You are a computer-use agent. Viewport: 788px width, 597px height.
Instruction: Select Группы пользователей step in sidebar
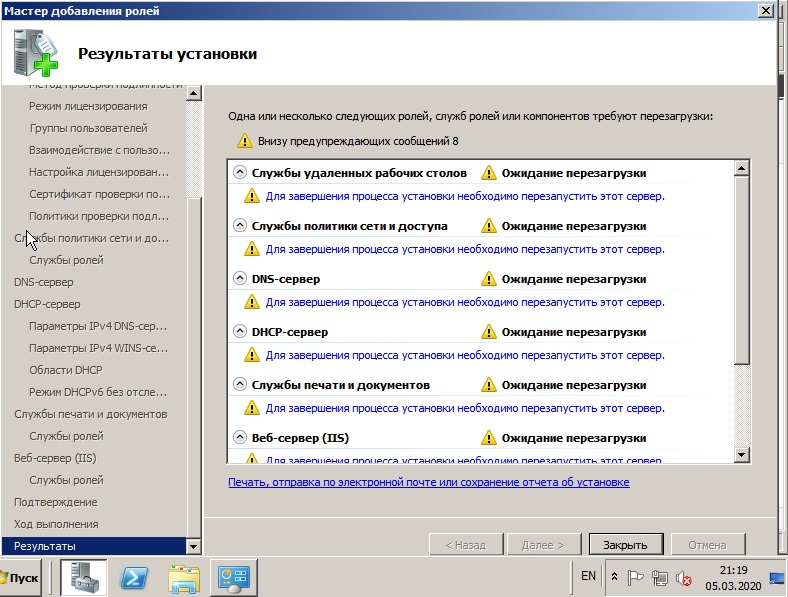88,128
